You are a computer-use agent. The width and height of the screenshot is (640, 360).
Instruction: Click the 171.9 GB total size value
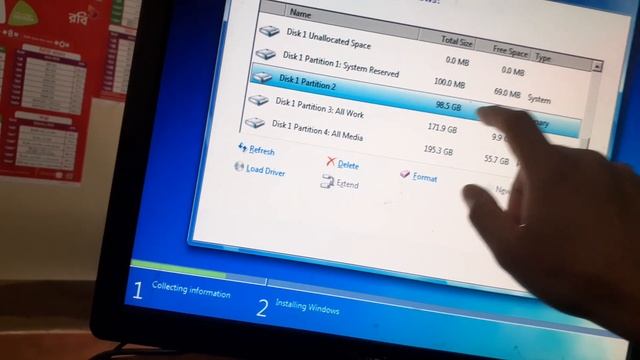tap(442, 129)
